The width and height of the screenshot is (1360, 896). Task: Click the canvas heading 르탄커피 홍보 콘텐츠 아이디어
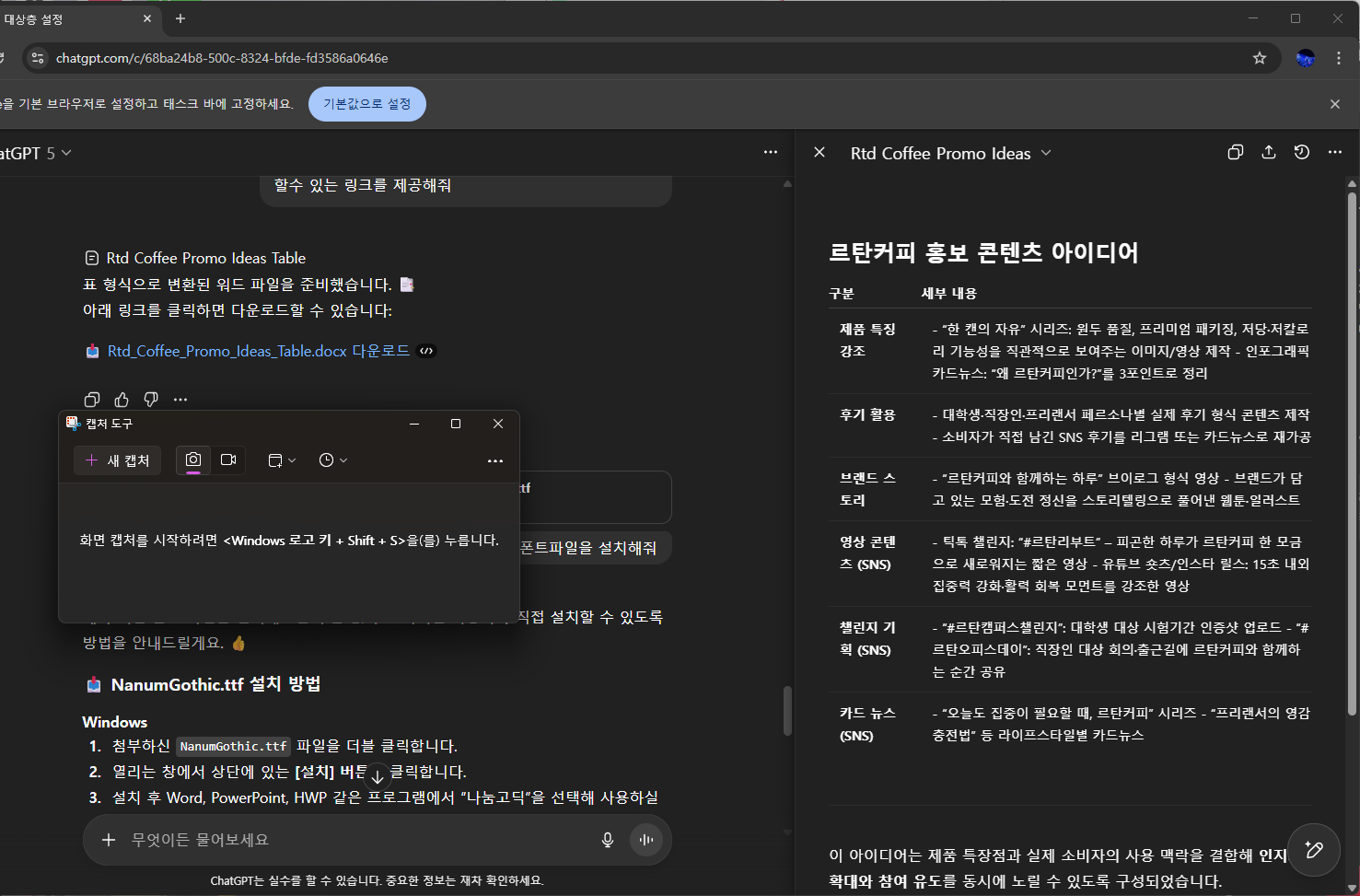tap(983, 252)
